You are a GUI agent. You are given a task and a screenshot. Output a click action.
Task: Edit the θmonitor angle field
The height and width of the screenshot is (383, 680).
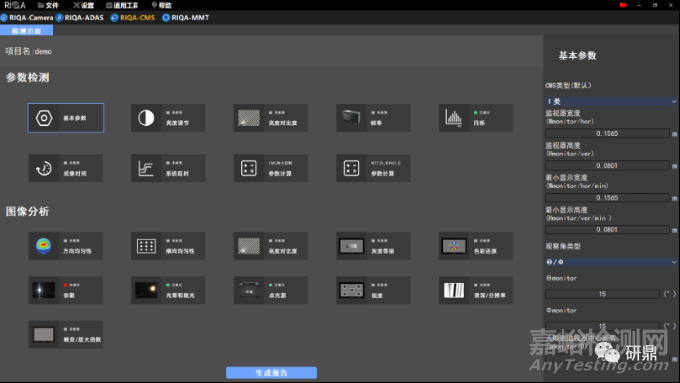[x=602, y=294]
